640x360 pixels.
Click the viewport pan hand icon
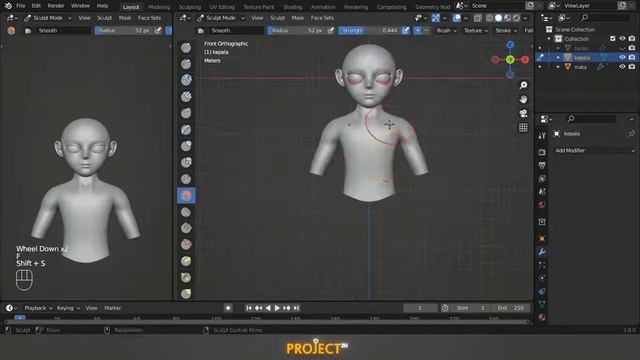click(523, 99)
